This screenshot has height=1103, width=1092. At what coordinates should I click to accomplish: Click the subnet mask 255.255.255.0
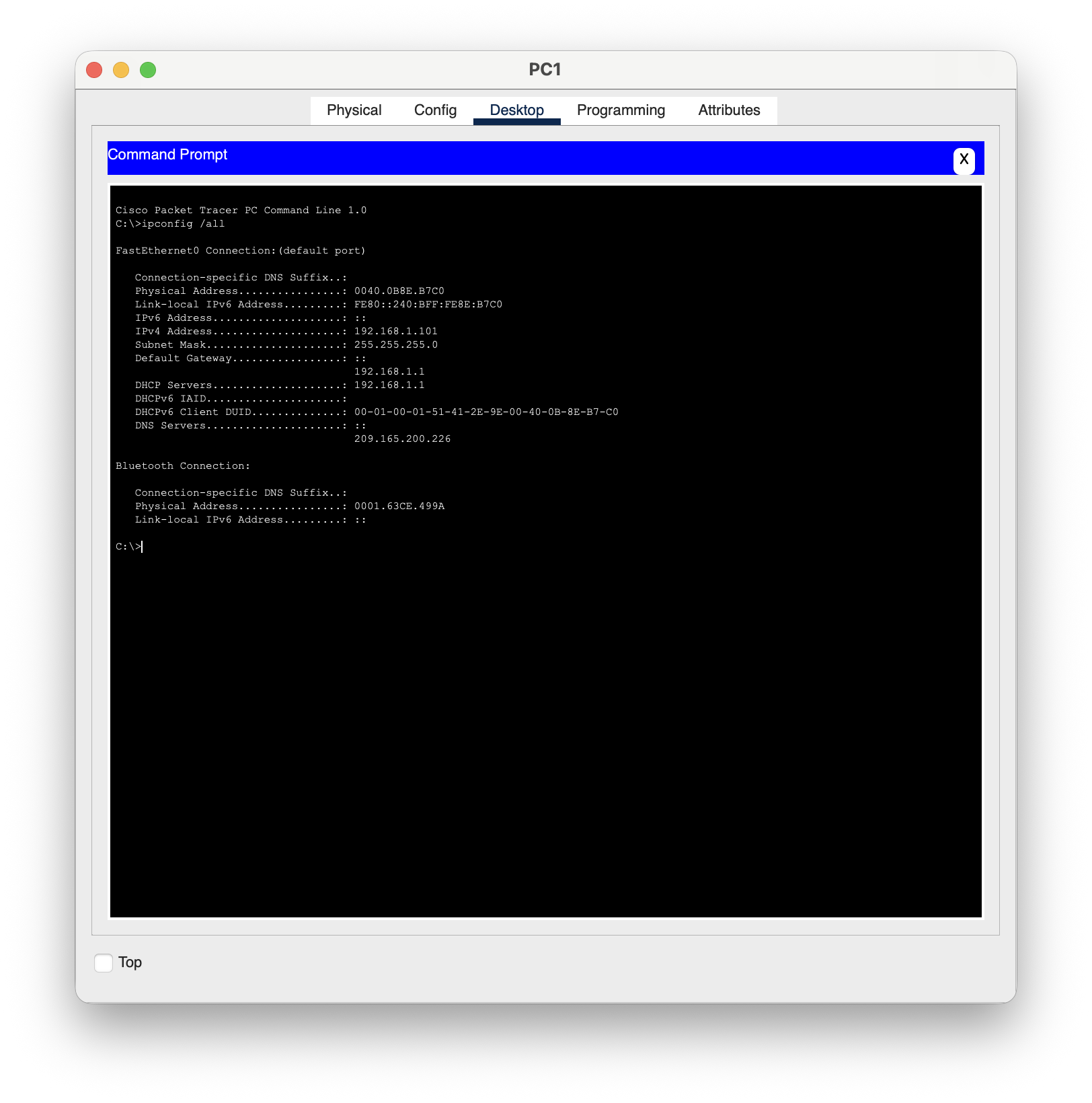coord(396,345)
